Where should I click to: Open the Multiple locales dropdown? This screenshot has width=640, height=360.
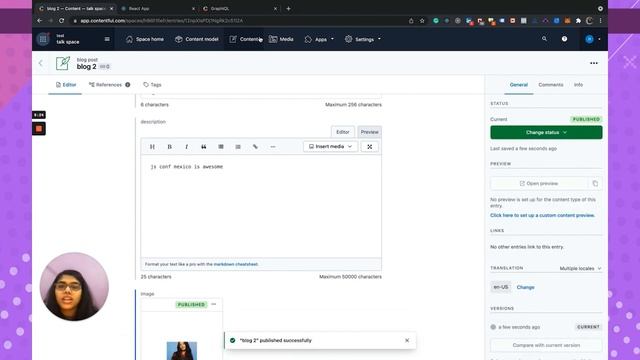[x=580, y=268]
